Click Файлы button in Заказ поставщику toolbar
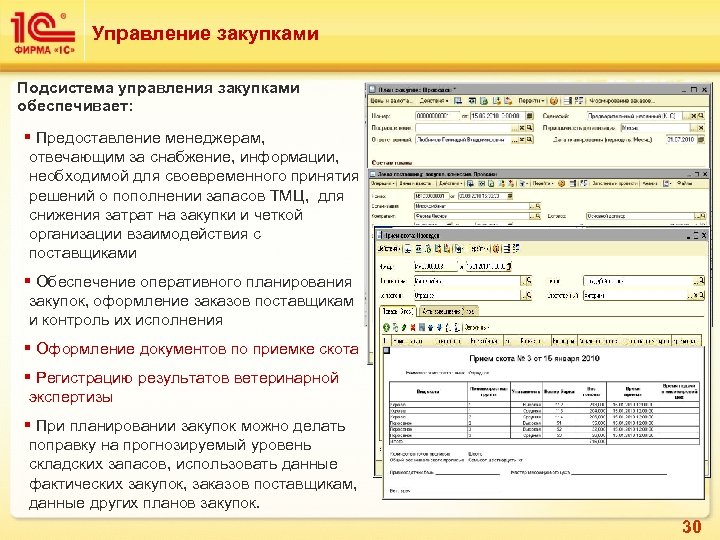Image resolution: width=720 pixels, height=540 pixels. pyautogui.click(x=685, y=183)
